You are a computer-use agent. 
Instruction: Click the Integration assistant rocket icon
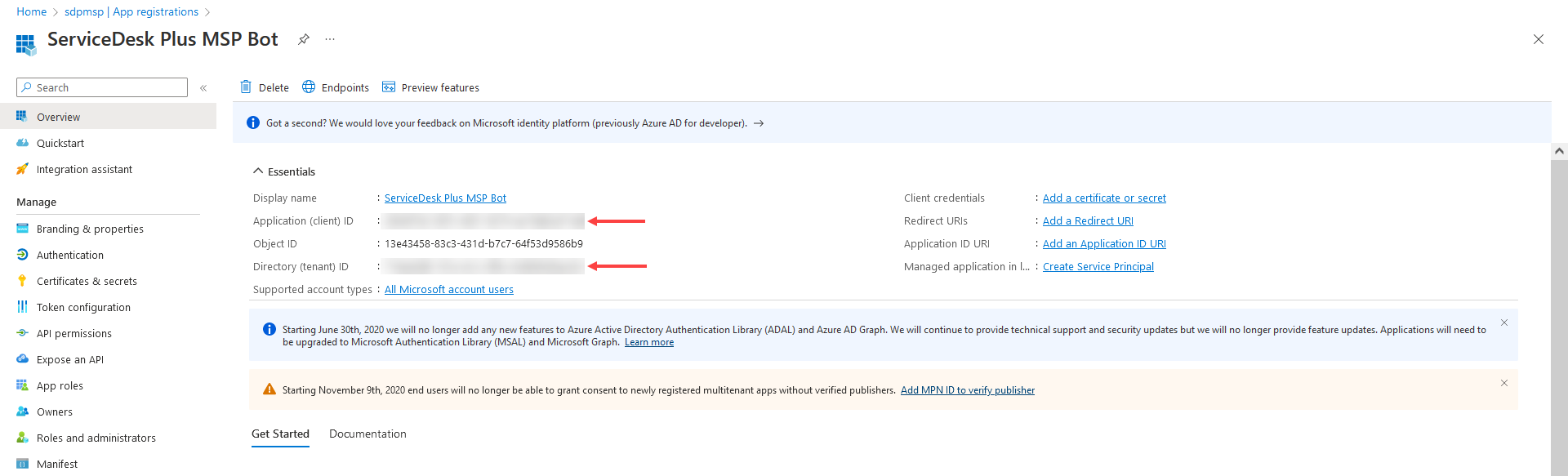pos(22,169)
